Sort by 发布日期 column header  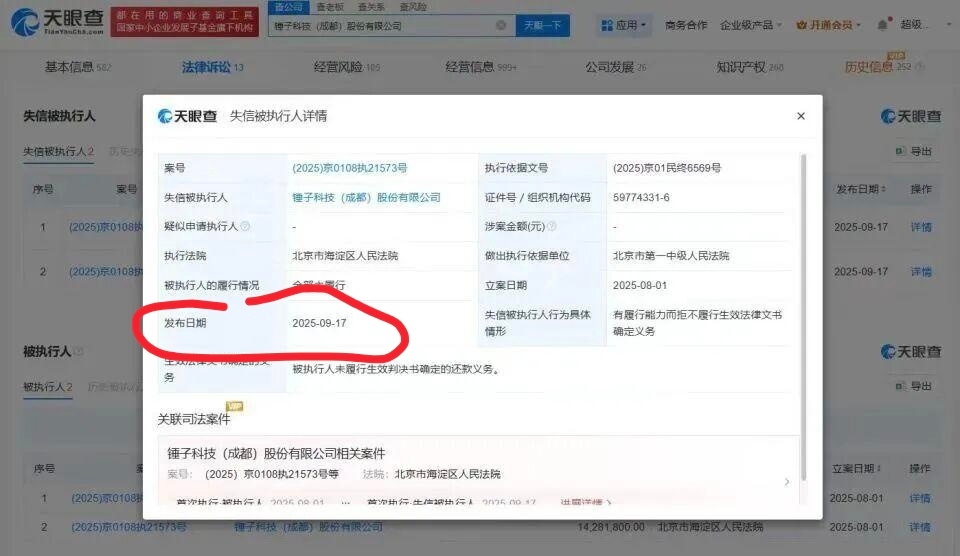tap(861, 189)
